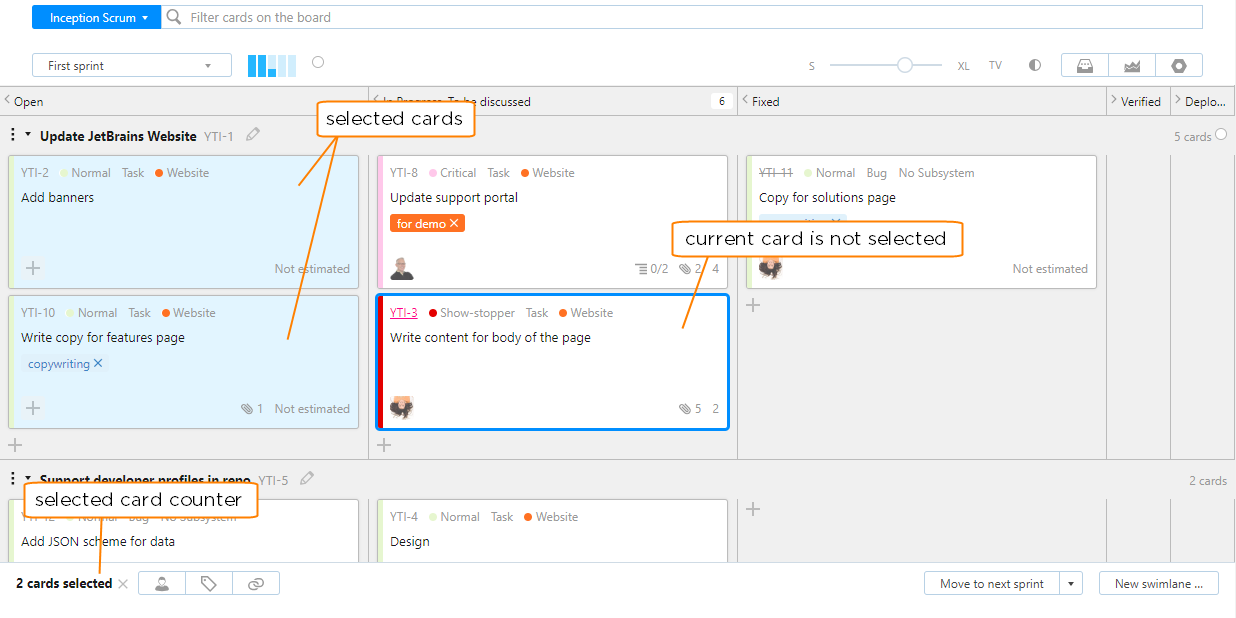Click New swimlane button
1236x618 pixels.
coord(1159,584)
